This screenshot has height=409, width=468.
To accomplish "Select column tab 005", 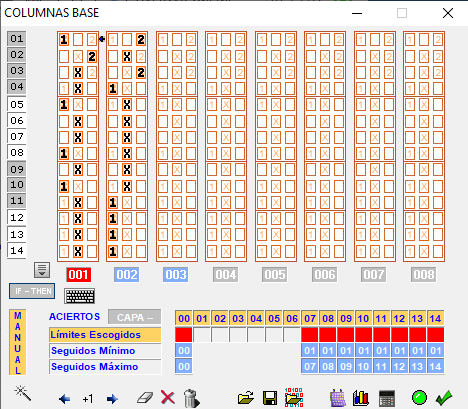I will (275, 275).
